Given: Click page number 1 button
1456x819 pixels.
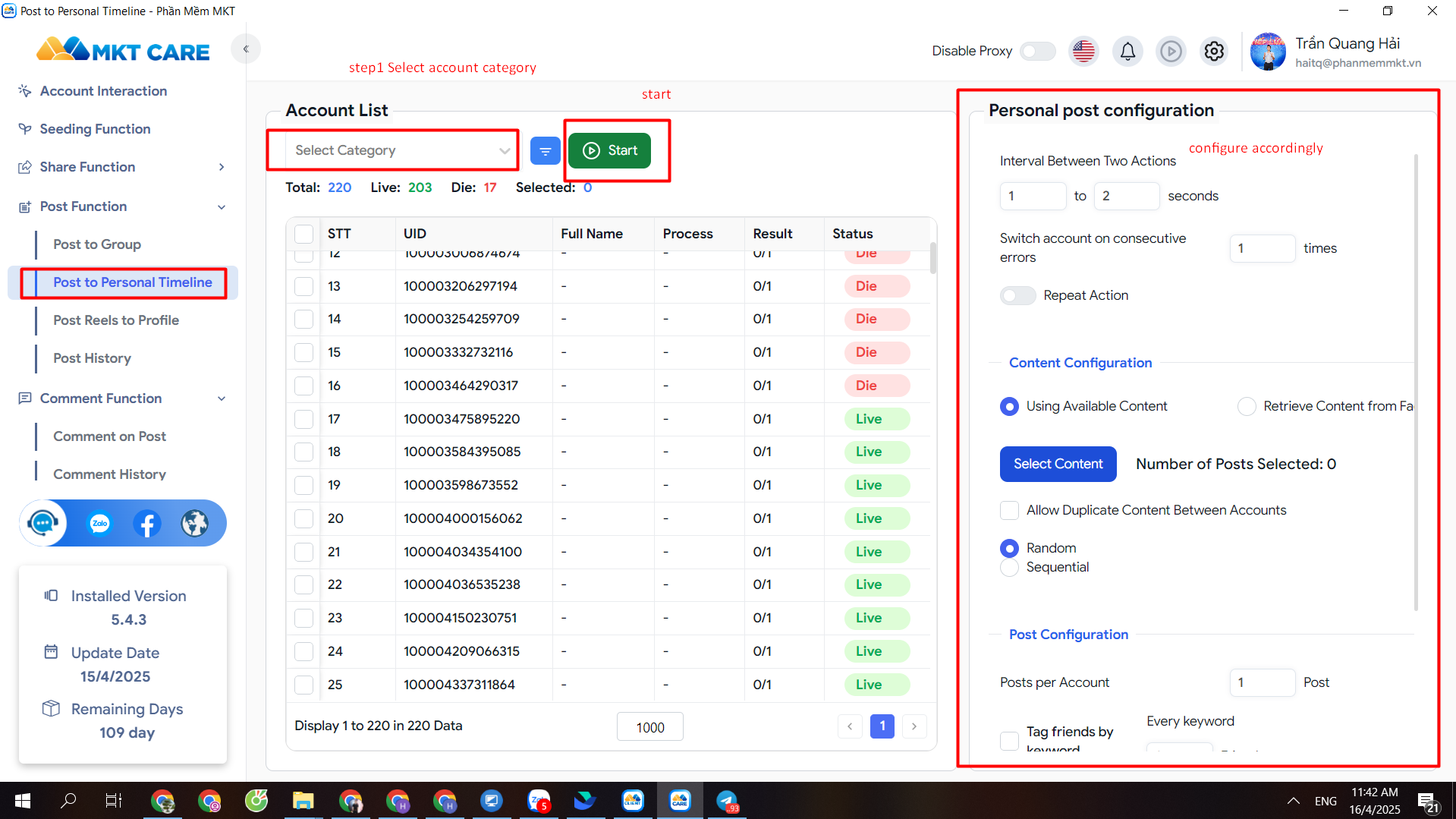Looking at the screenshot, I should [882, 726].
